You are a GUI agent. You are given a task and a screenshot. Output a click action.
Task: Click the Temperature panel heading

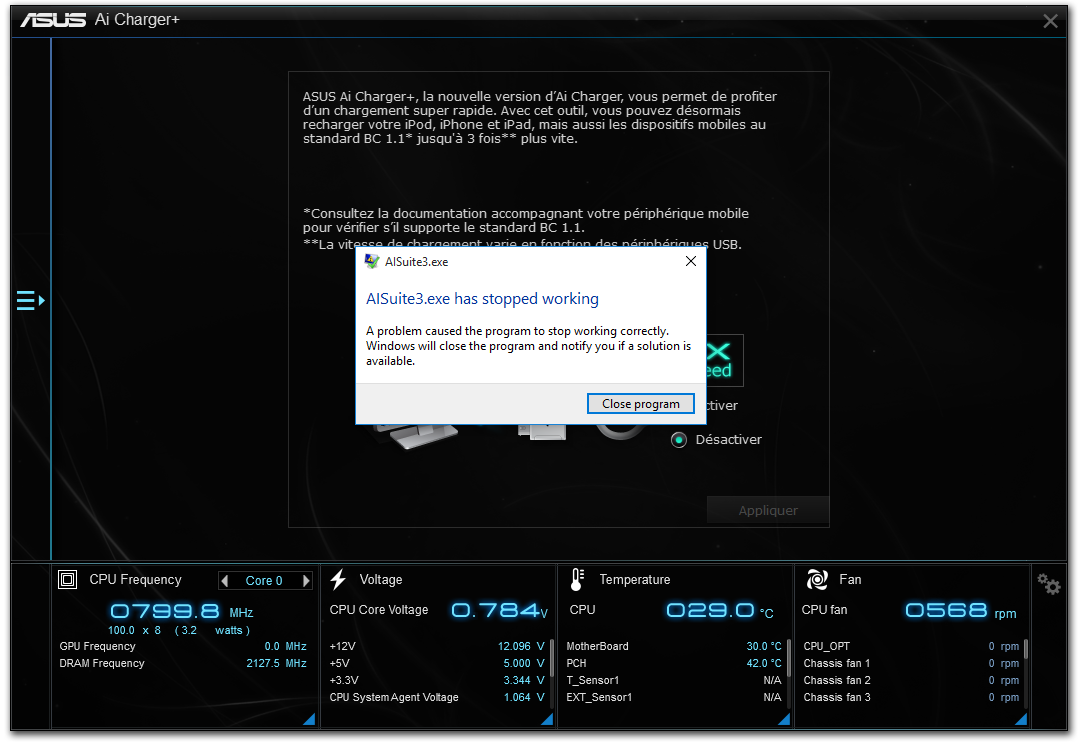[x=635, y=580]
